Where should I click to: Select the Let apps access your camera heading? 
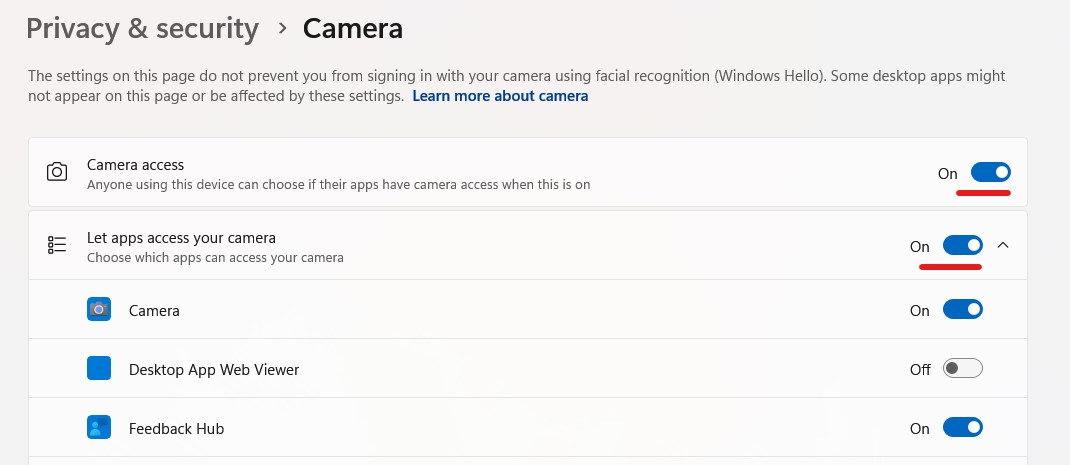[x=182, y=238]
